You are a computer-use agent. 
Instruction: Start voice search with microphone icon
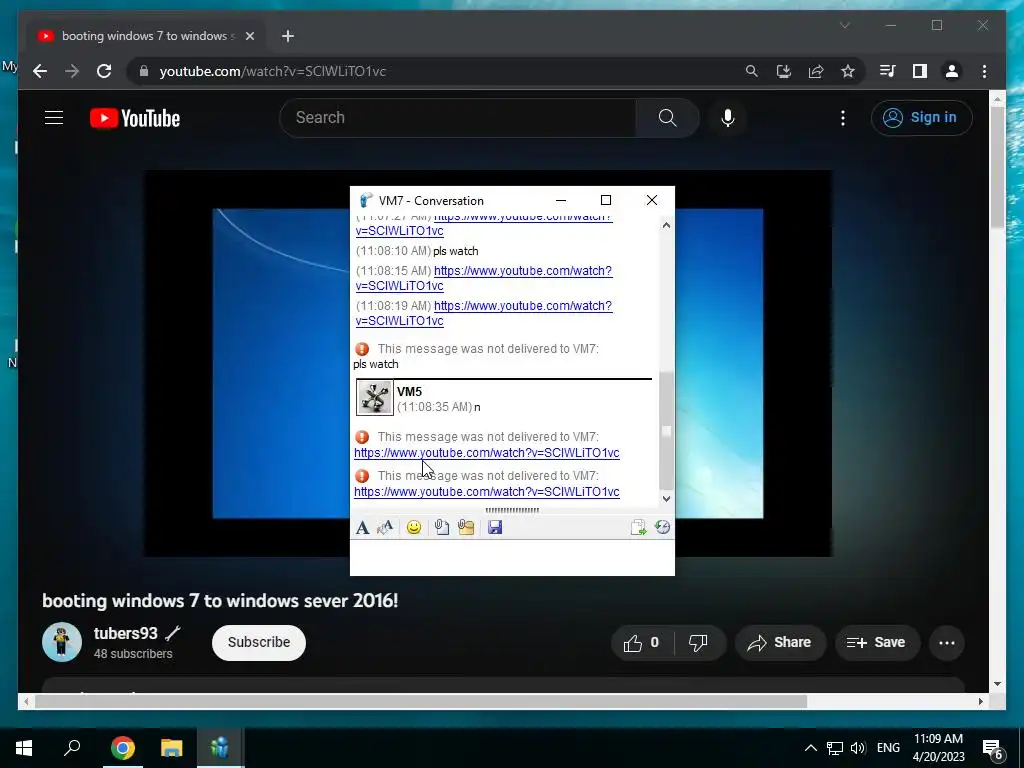pyautogui.click(x=728, y=118)
